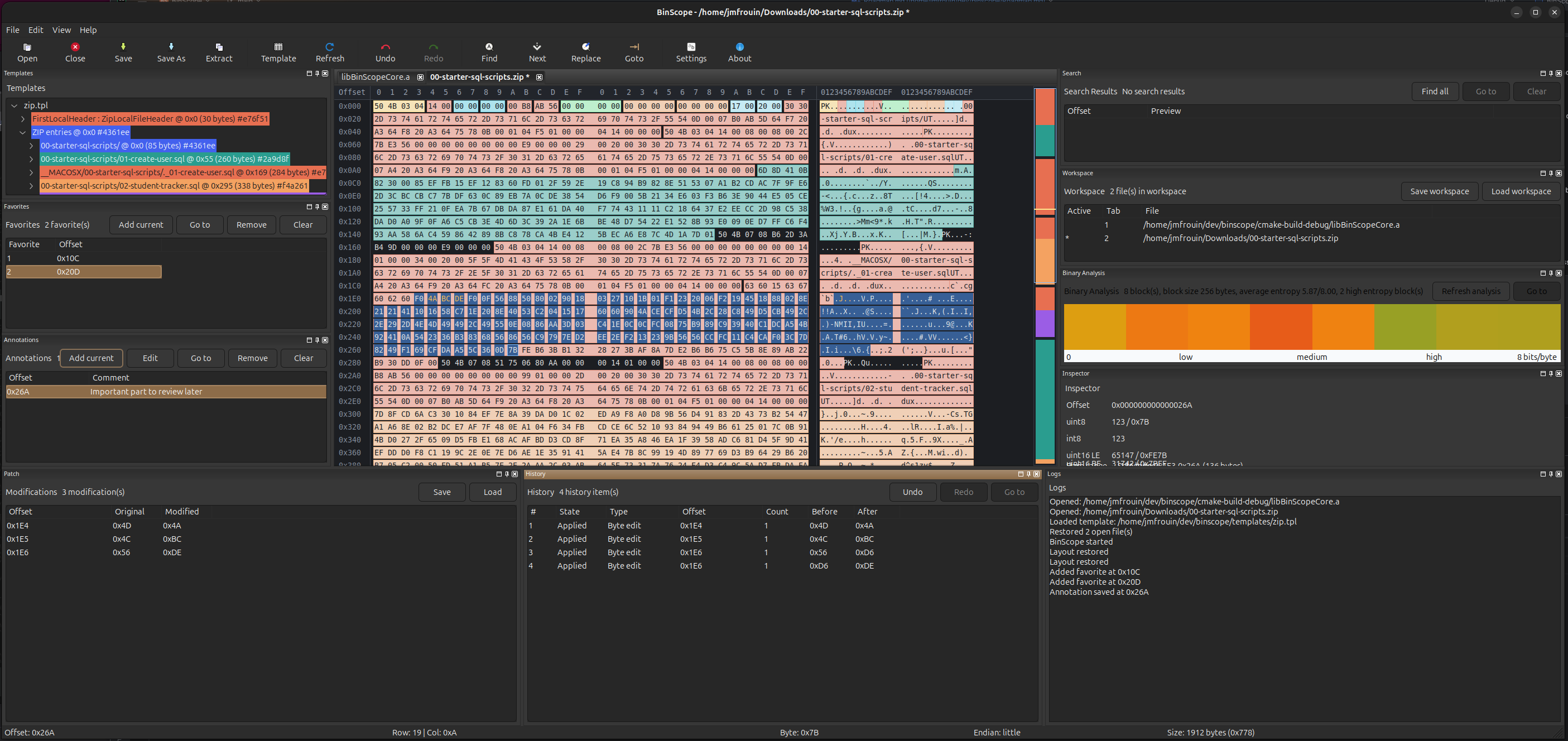This screenshot has height=741, width=1568.
Task: Click Save workspace button
Action: pos(1440,191)
